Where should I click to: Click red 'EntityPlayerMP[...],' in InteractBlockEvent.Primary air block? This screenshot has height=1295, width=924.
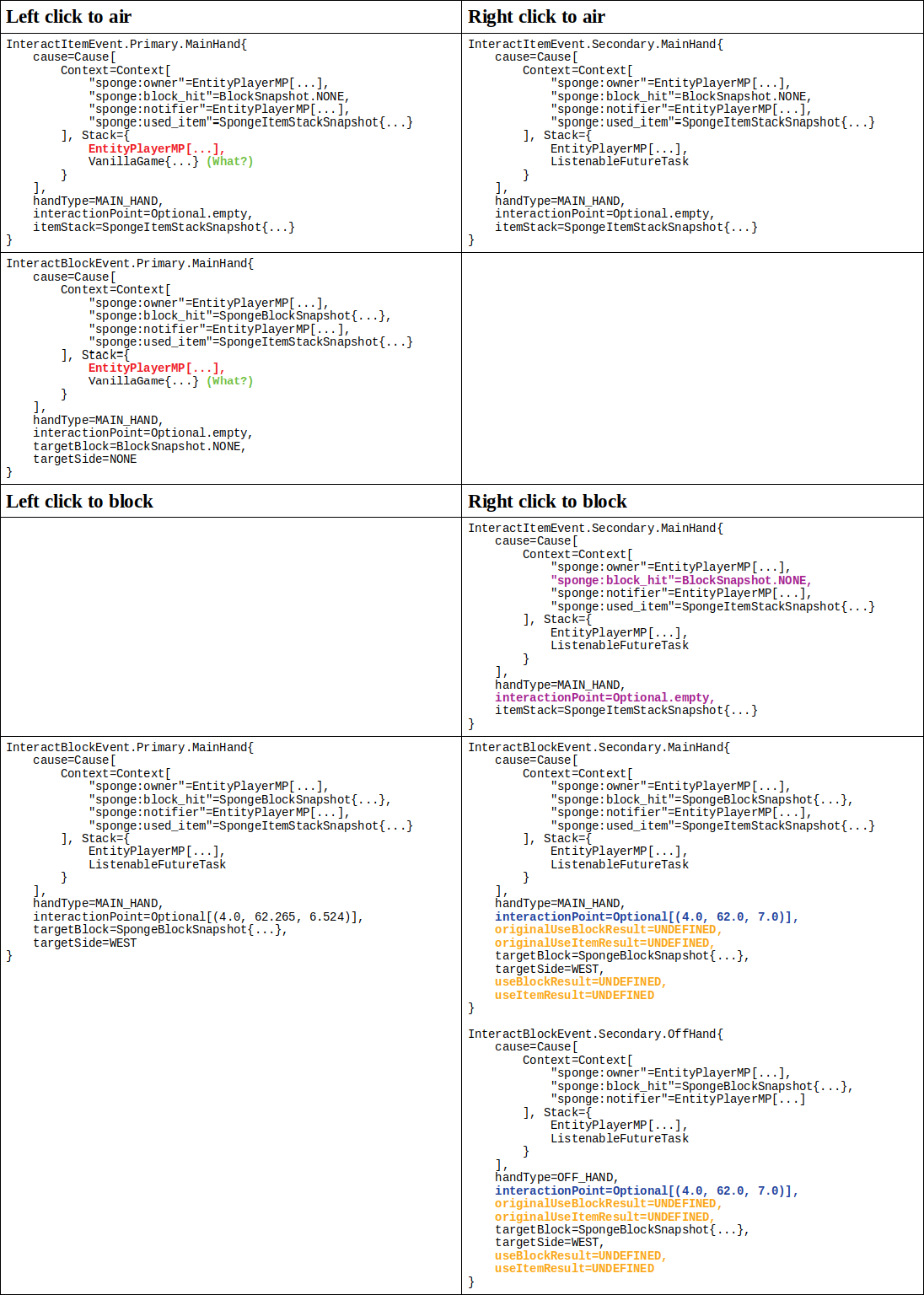157,368
